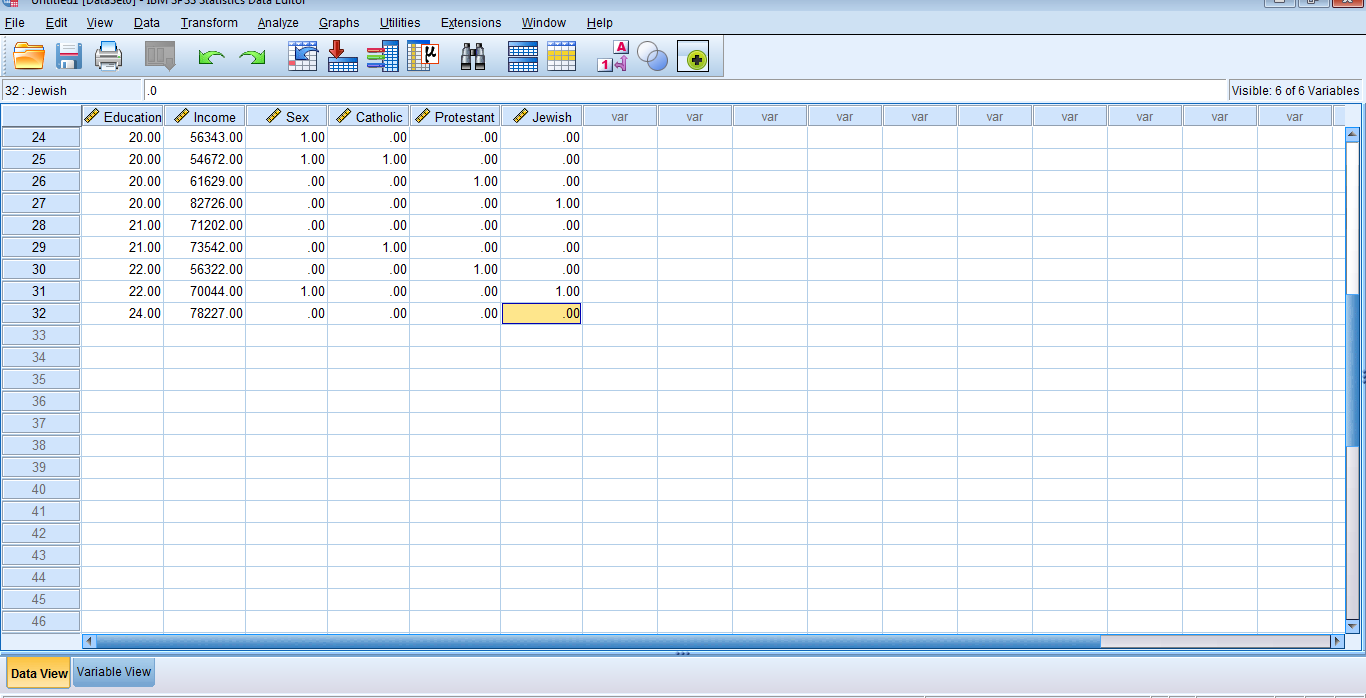Open Recall recently used dialogs icon

pyautogui.click(x=160, y=57)
